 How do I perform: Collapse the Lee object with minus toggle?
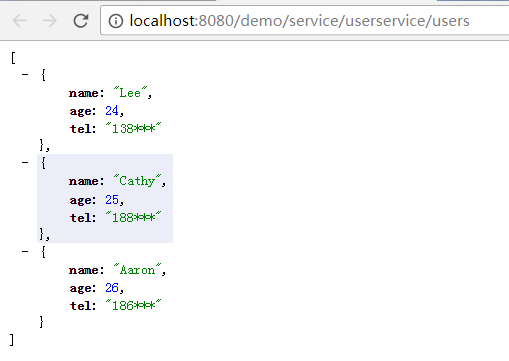(25, 74)
